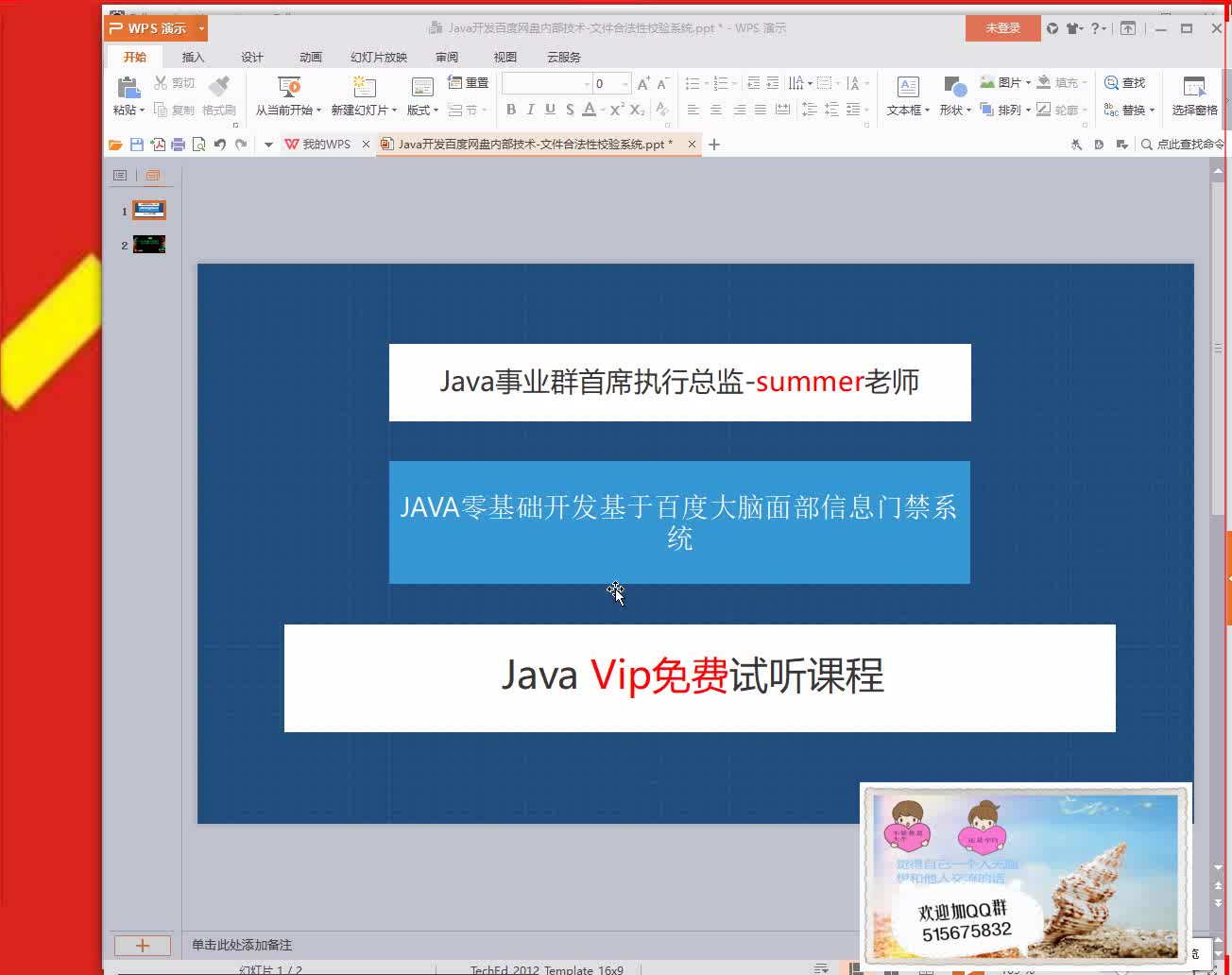Toggle bold formatting
Viewport: 1232px width, 975px height.
tap(511, 110)
